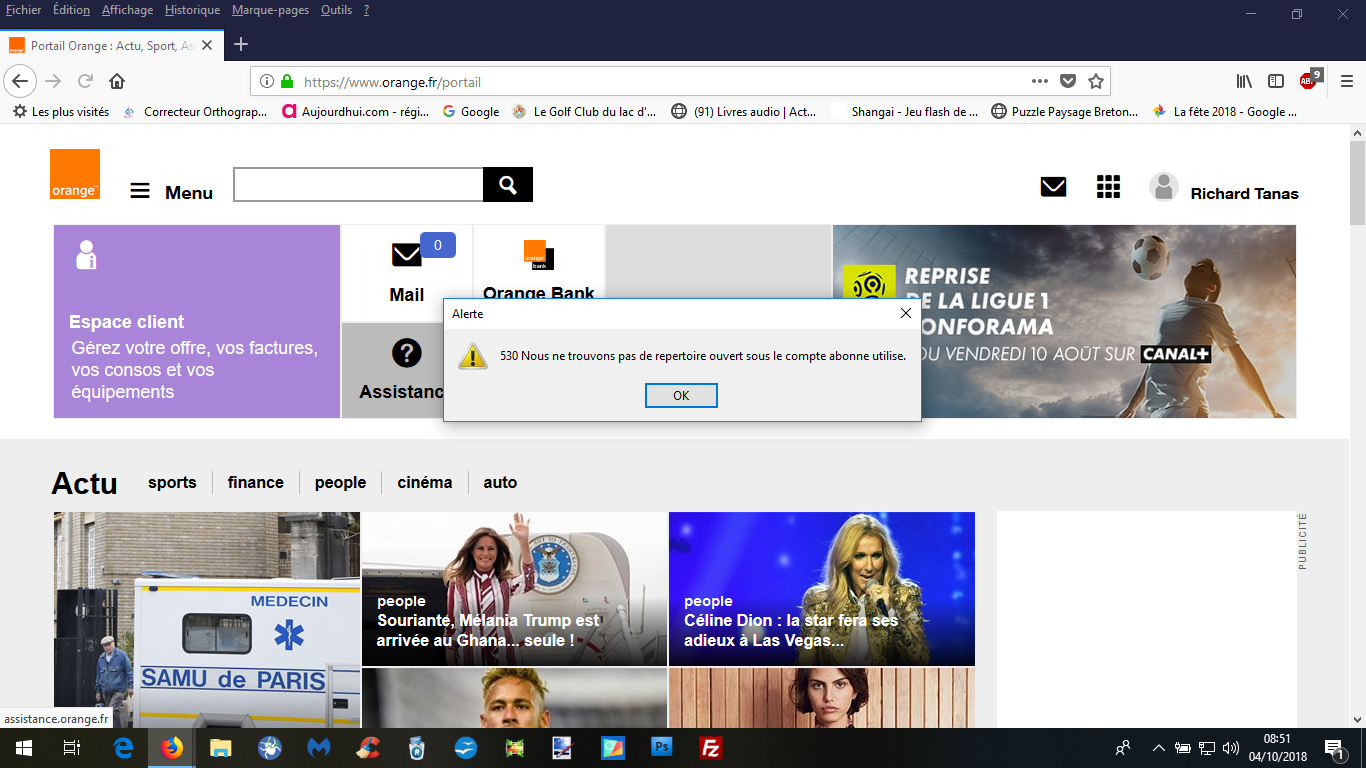Select the Portail Orange browser tab
The image size is (1366, 768).
pyautogui.click(x=111, y=45)
